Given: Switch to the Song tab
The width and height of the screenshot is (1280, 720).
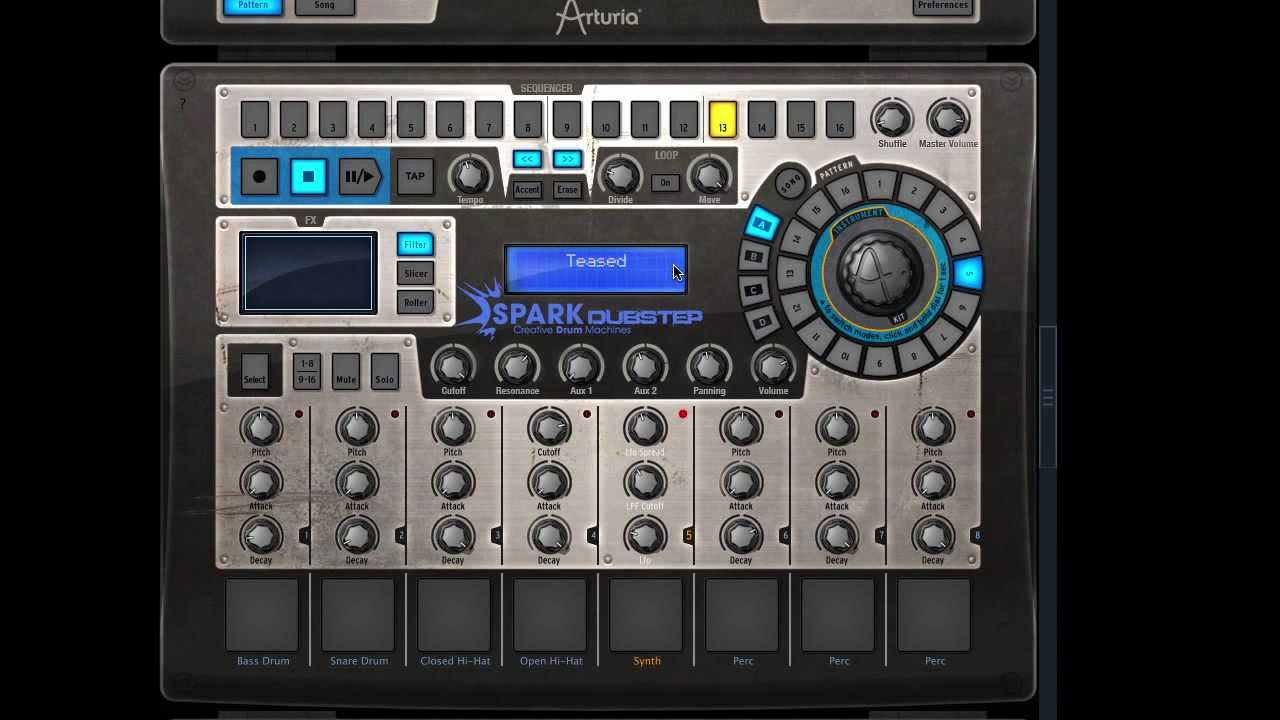Looking at the screenshot, I should tap(324, 6).
